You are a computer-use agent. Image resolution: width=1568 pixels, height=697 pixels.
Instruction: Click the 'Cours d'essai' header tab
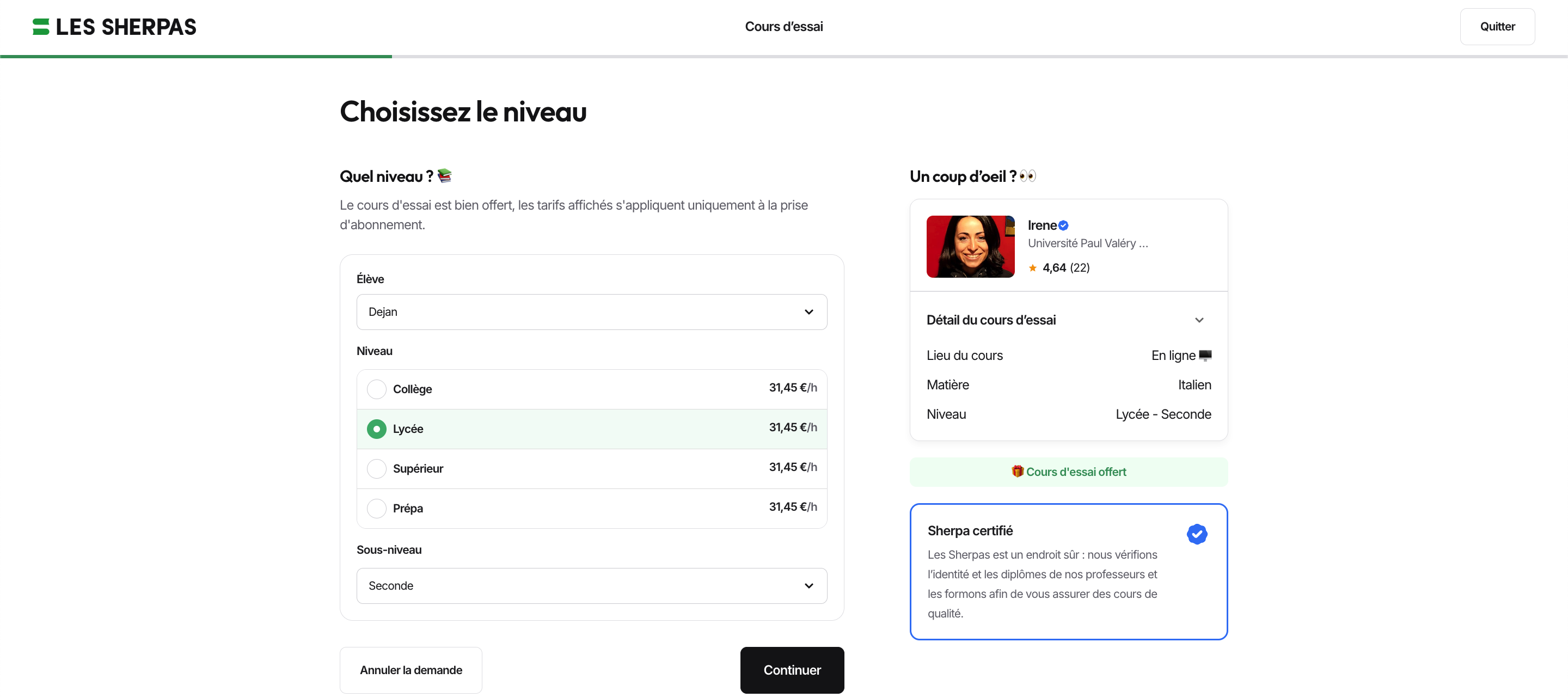(784, 26)
